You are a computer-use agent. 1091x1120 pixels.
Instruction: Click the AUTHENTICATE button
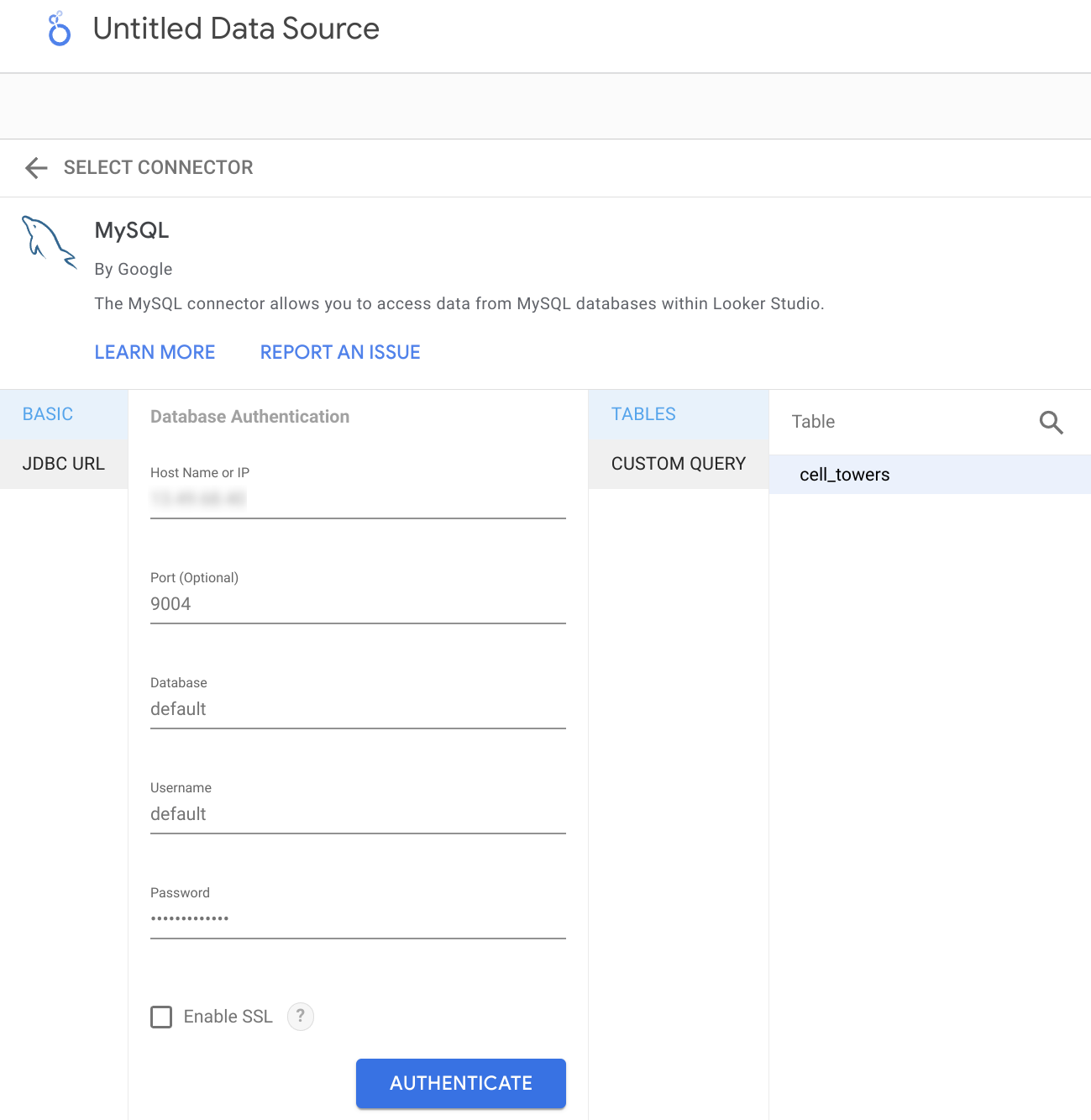(460, 1083)
